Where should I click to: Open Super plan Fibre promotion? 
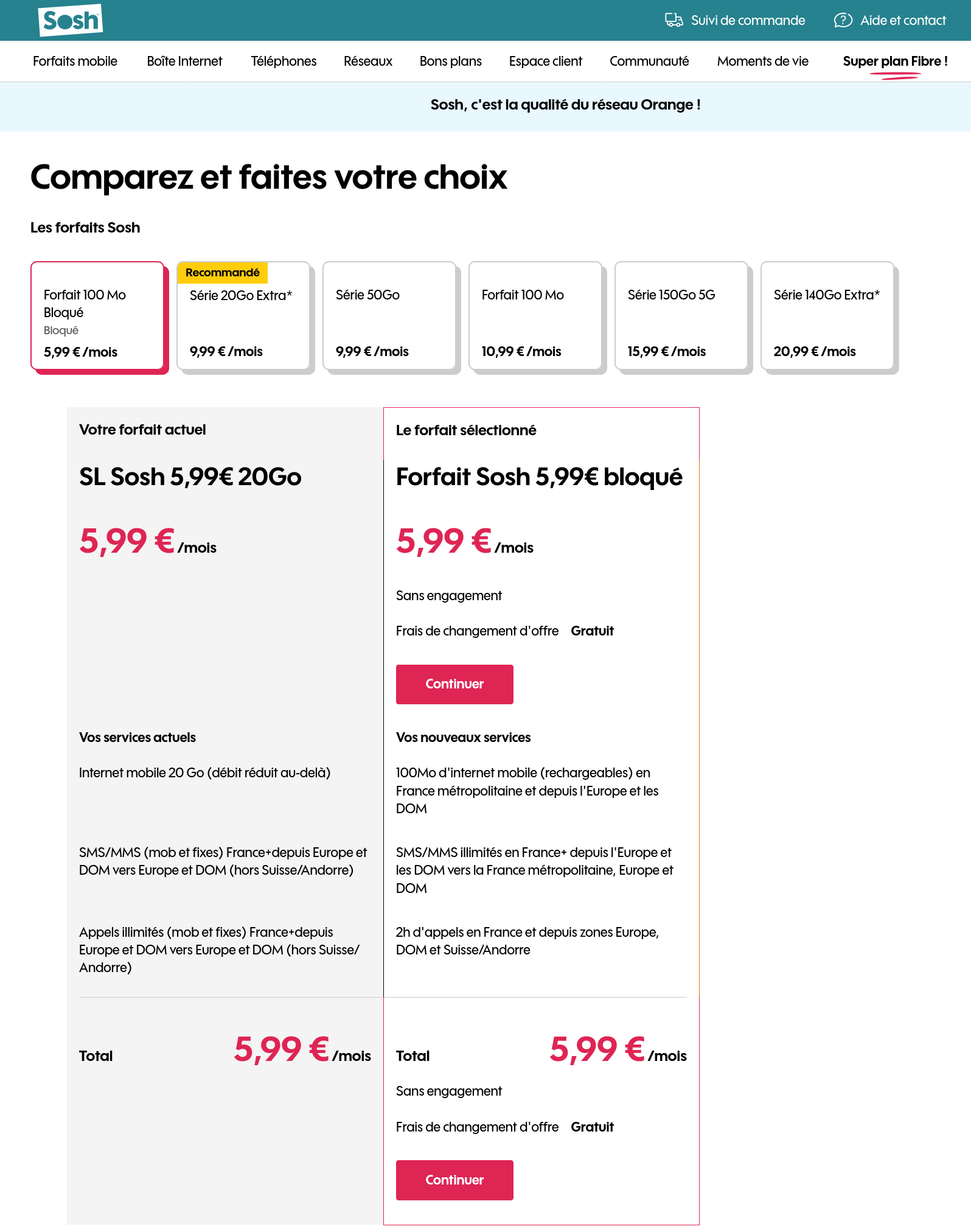click(895, 61)
